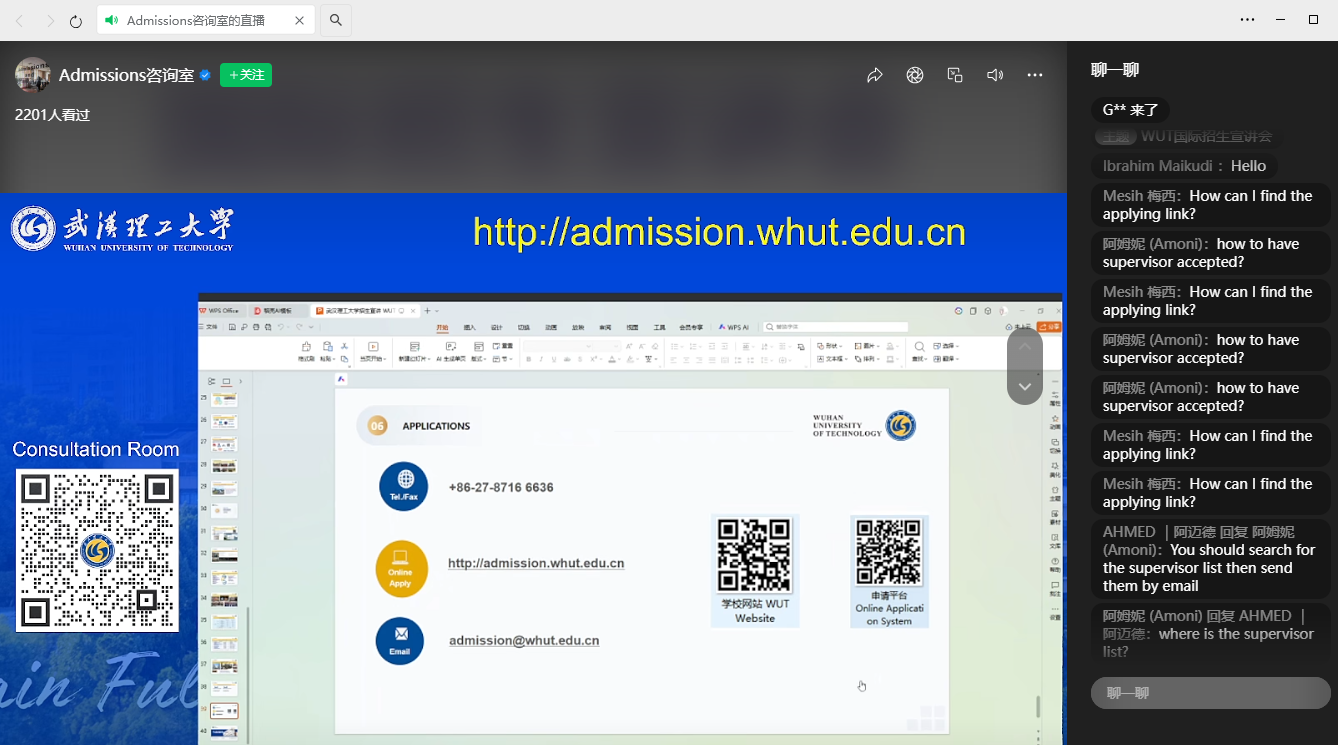Image resolution: width=1338 pixels, height=745 pixels.
Task: Select Amoni's "where is the supervisor list?" reply
Action: click(x=1211, y=634)
